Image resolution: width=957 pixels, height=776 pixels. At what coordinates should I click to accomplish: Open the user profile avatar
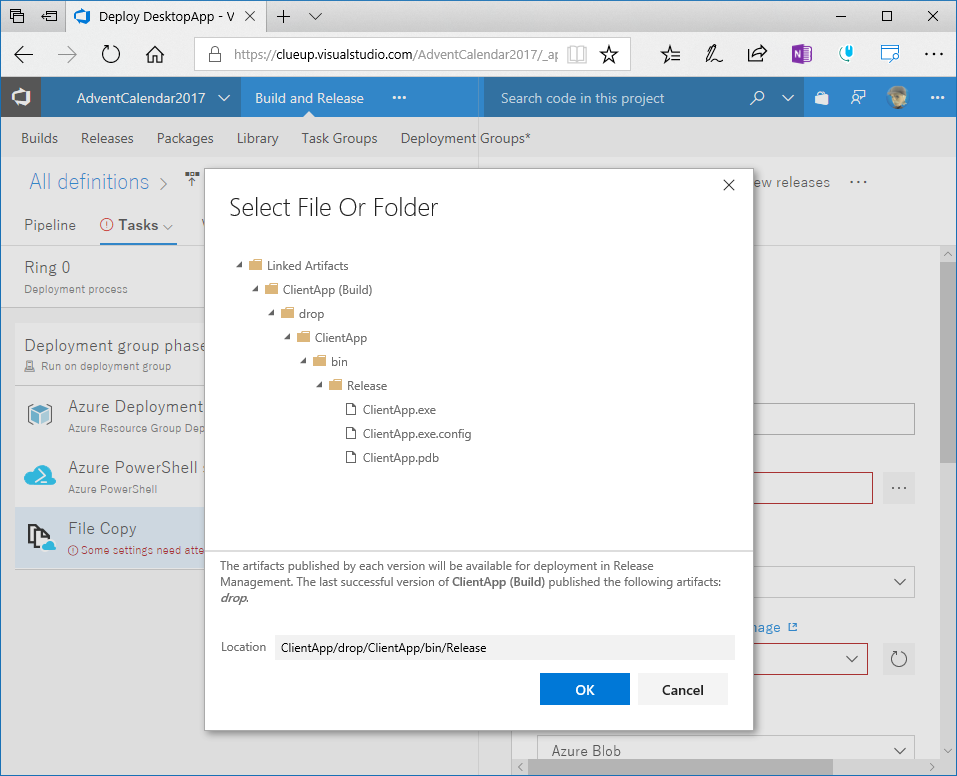(897, 97)
